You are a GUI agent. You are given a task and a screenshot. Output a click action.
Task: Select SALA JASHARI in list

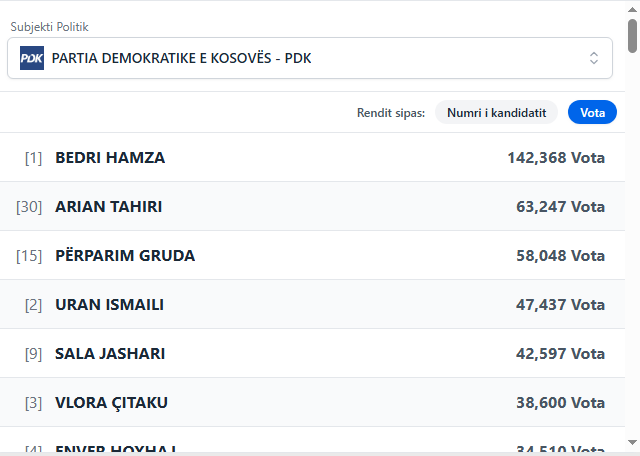(x=110, y=353)
